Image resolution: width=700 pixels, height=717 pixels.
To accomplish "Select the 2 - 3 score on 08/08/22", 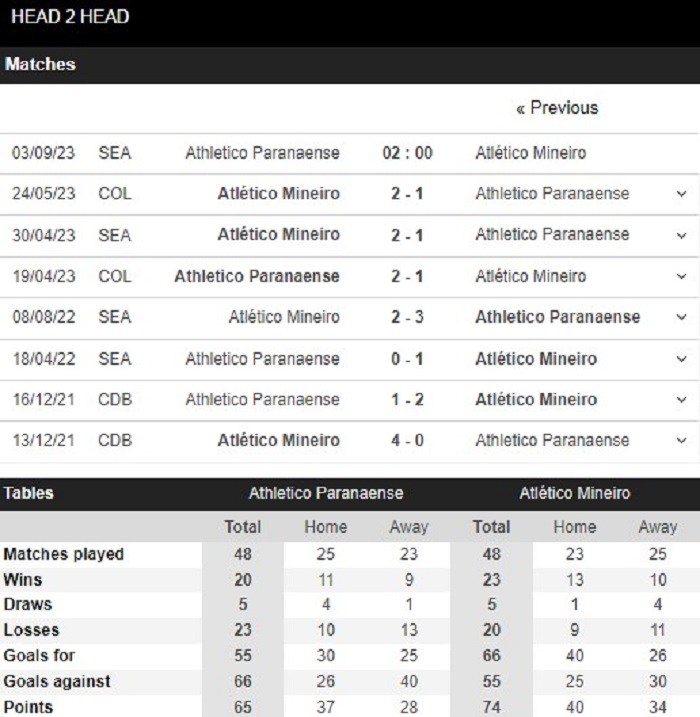I will click(407, 317).
